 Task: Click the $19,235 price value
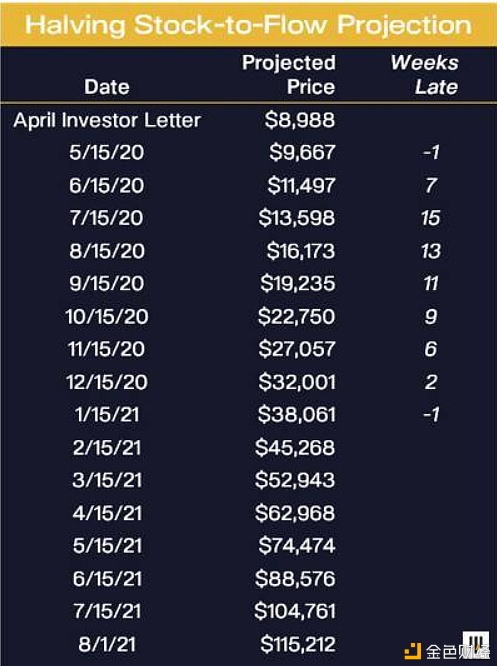coord(298,283)
